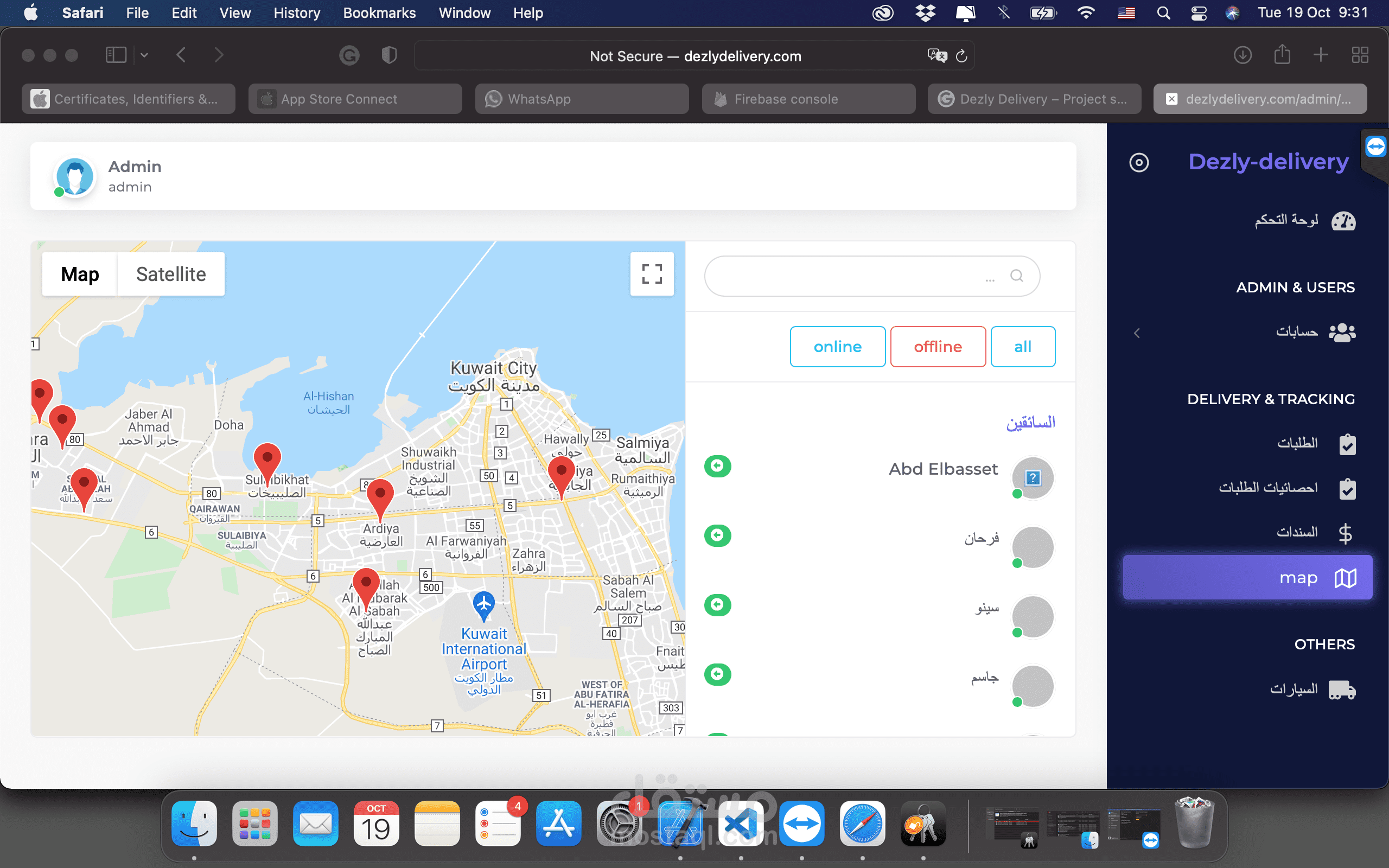
Task: Click the Admin profile avatar
Action: pos(75,176)
